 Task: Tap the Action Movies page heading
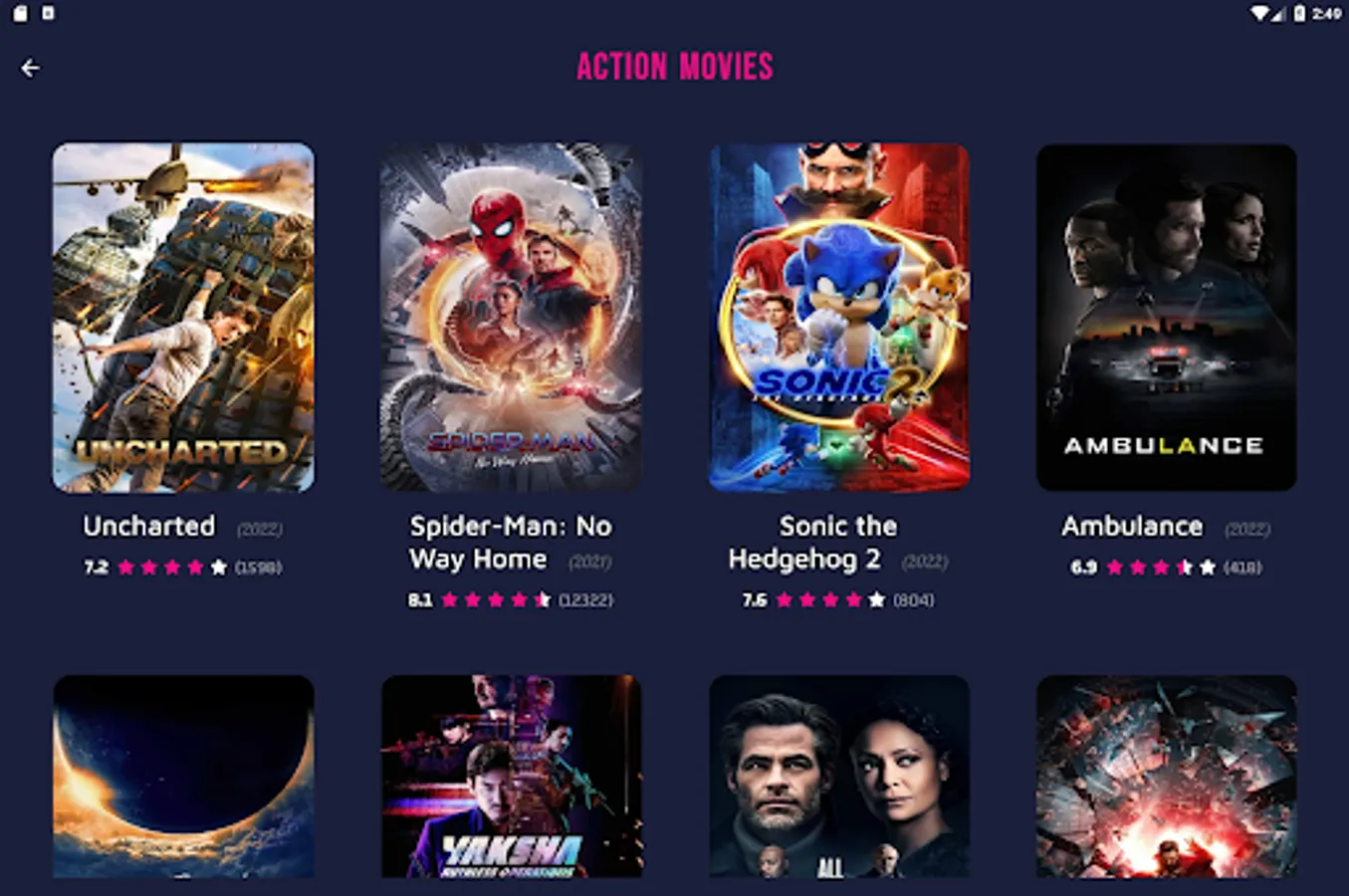675,67
